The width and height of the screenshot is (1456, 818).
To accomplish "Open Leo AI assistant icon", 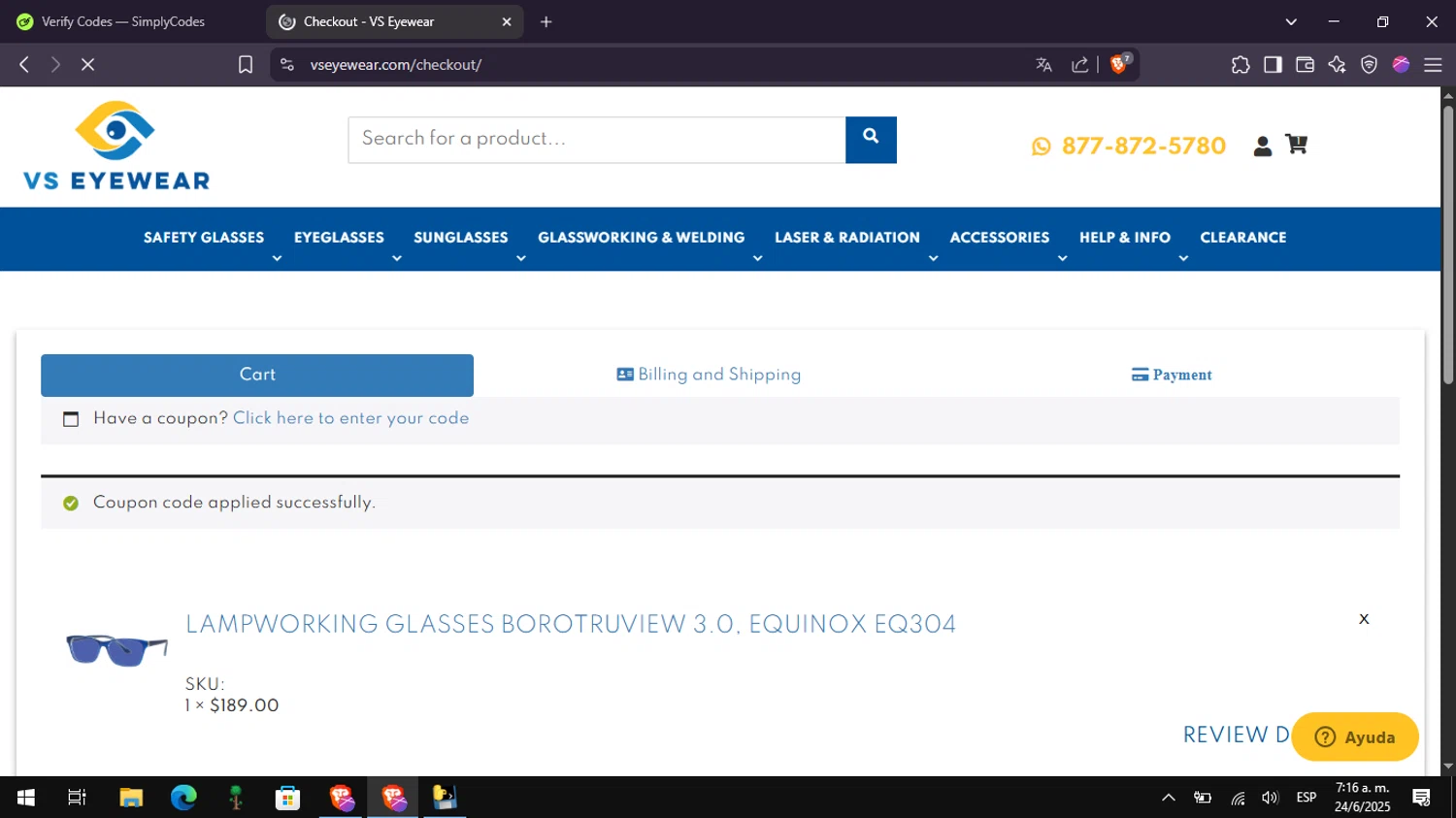I will [x=1337, y=64].
